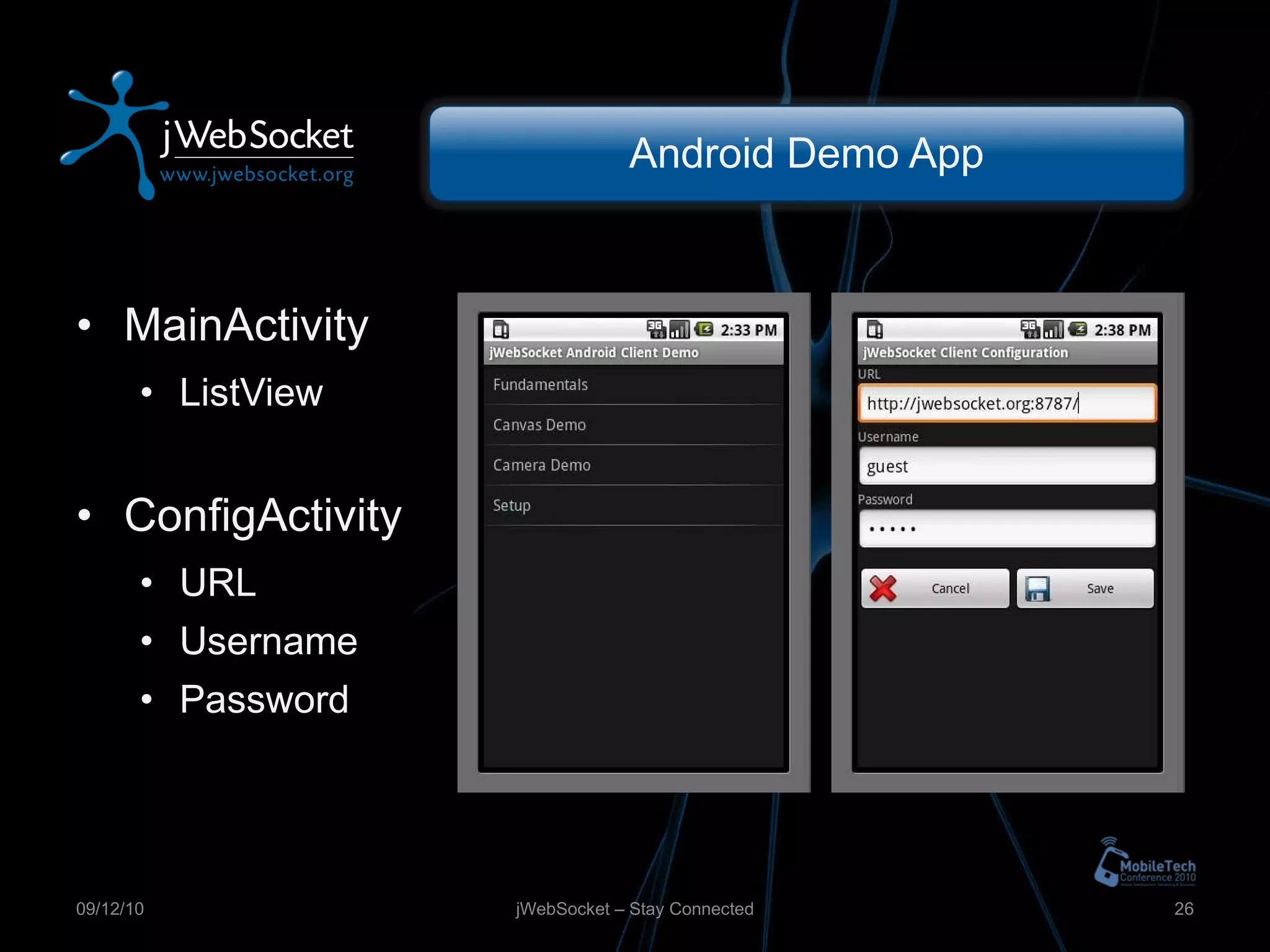
Task: Click the jWebSocket – Stay Connected footer
Action: (634, 909)
